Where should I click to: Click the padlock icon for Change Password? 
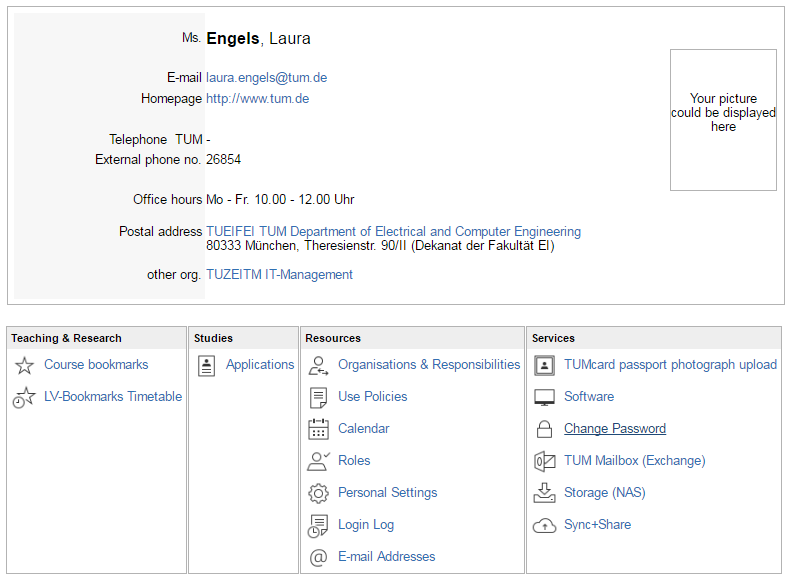pos(544,429)
